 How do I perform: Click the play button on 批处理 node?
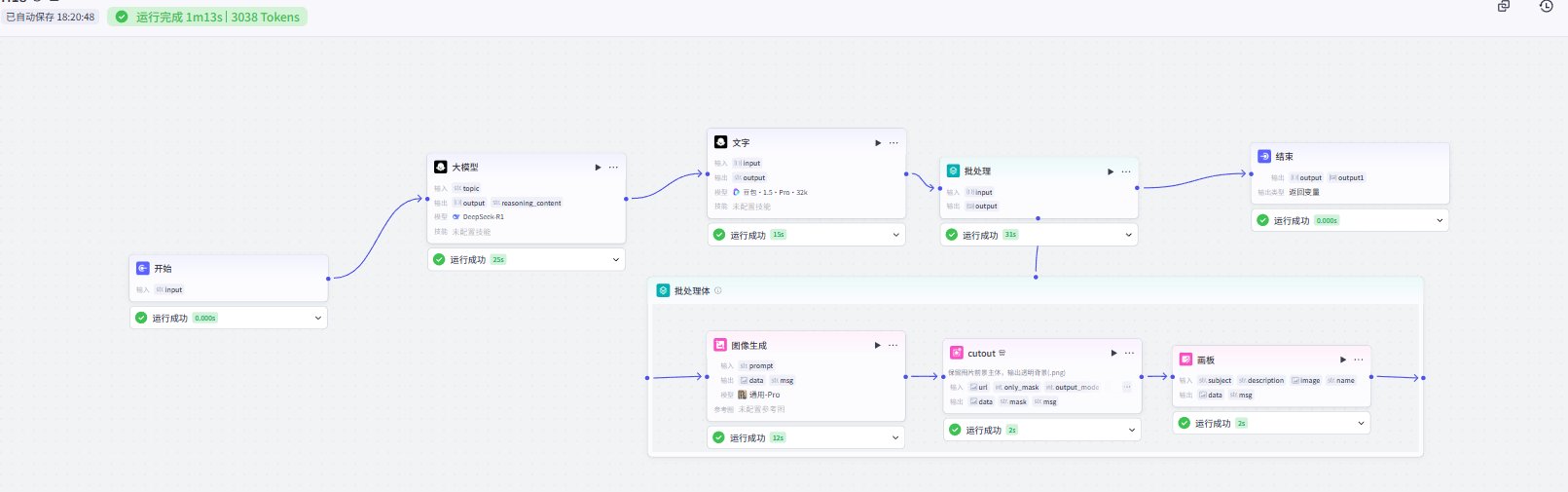[x=1111, y=171]
